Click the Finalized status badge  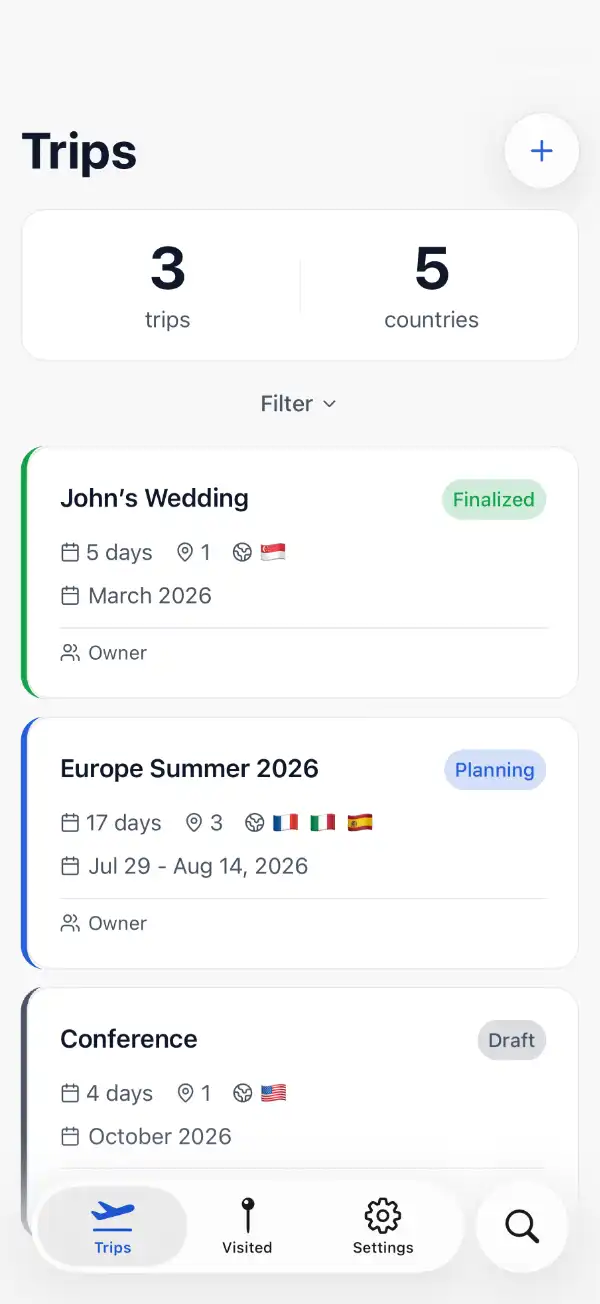point(493,498)
